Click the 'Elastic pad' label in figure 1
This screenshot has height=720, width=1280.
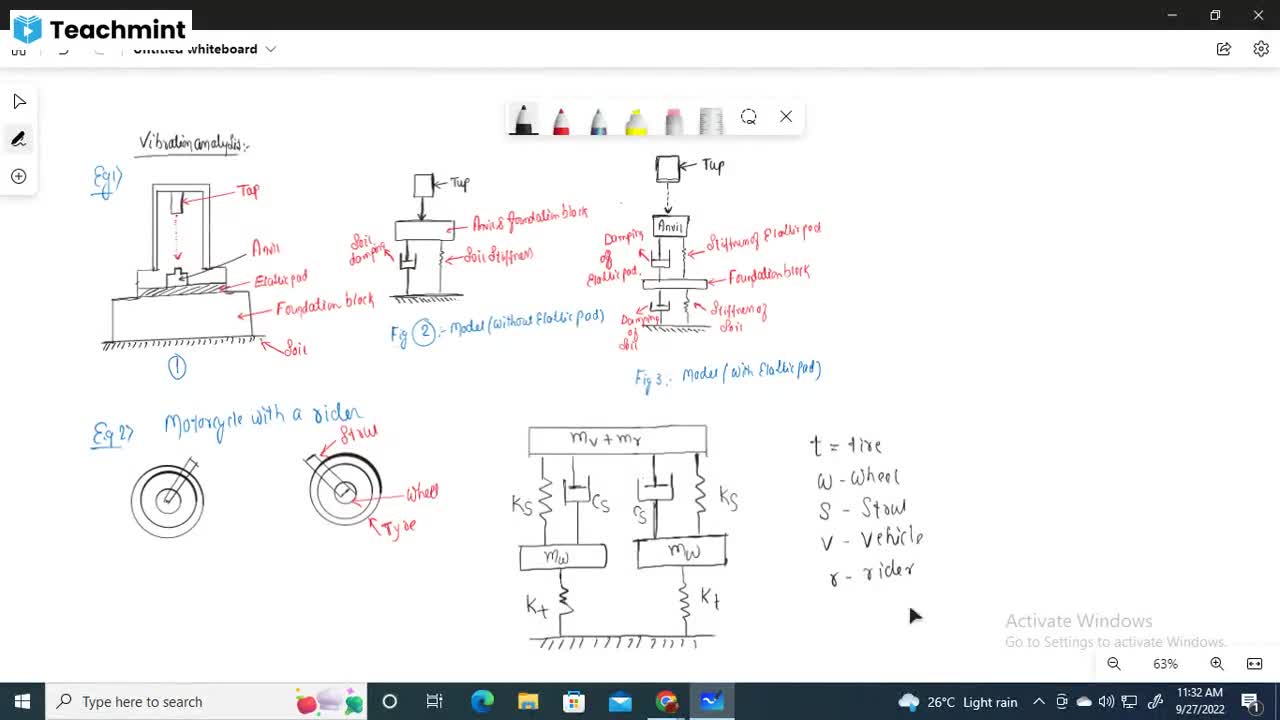[280, 280]
